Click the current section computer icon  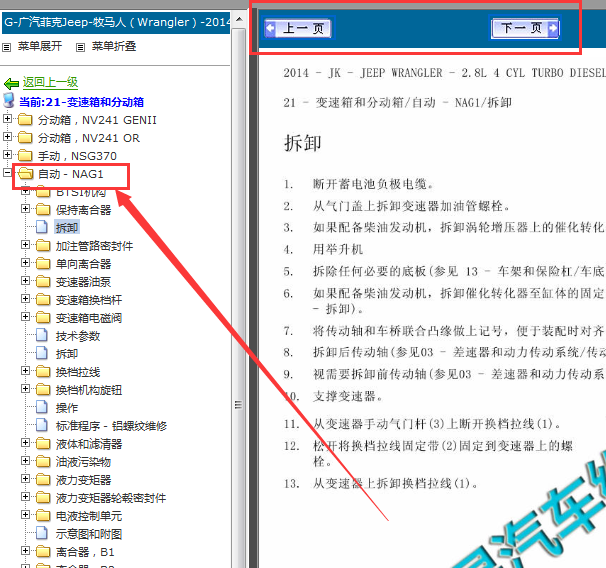pos(9,100)
